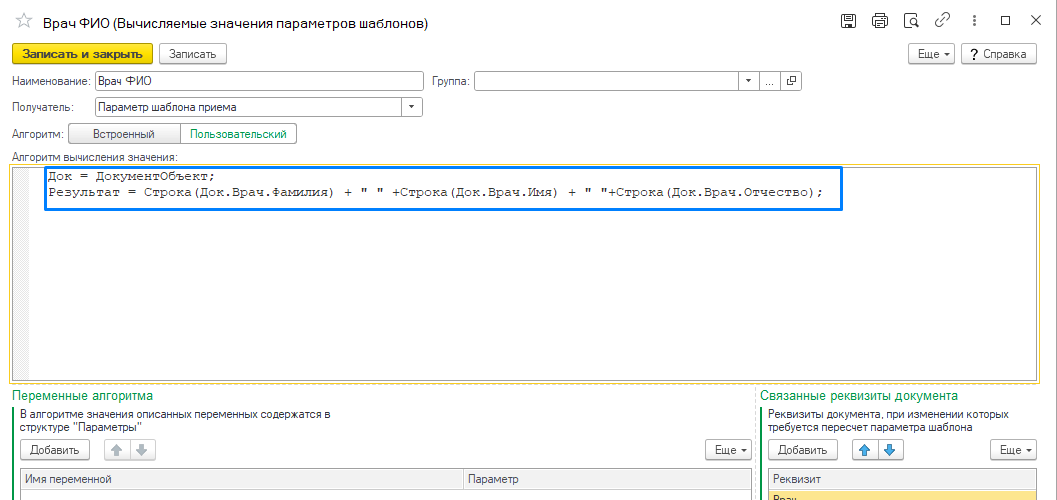Select Пользовательский algorithm mode
Screen dimensions: 1057x500
[239, 134]
